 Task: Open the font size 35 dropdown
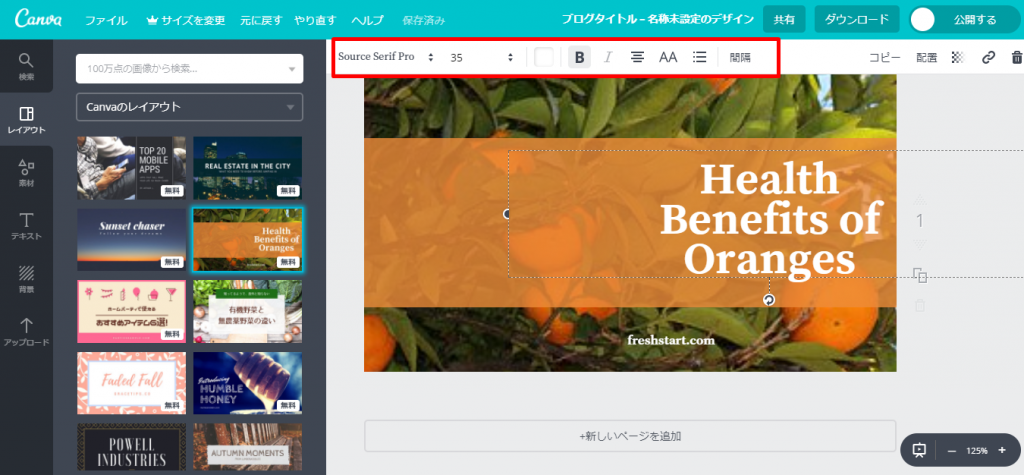[481, 57]
